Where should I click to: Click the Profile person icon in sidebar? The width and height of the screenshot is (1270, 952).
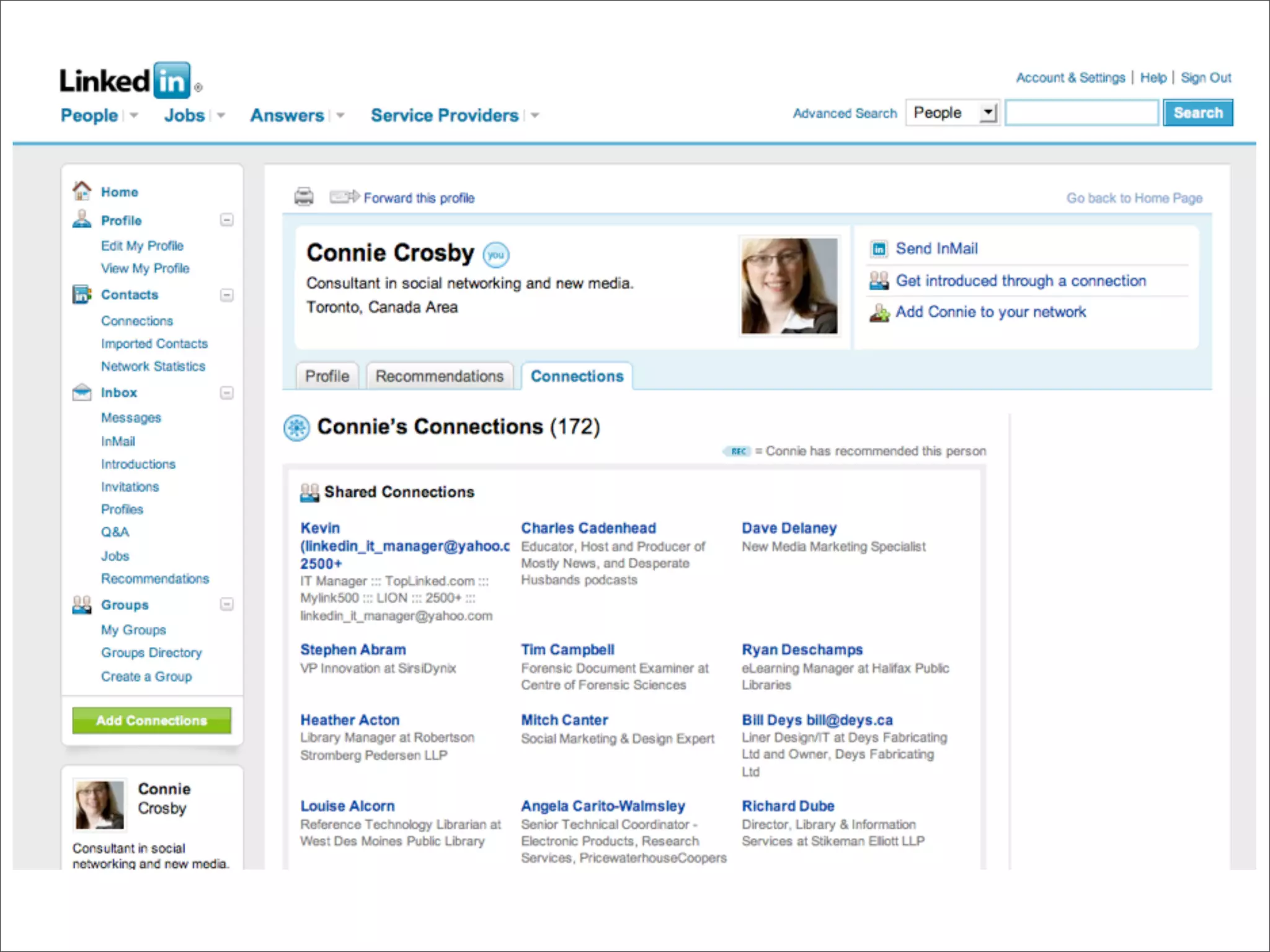[82, 219]
